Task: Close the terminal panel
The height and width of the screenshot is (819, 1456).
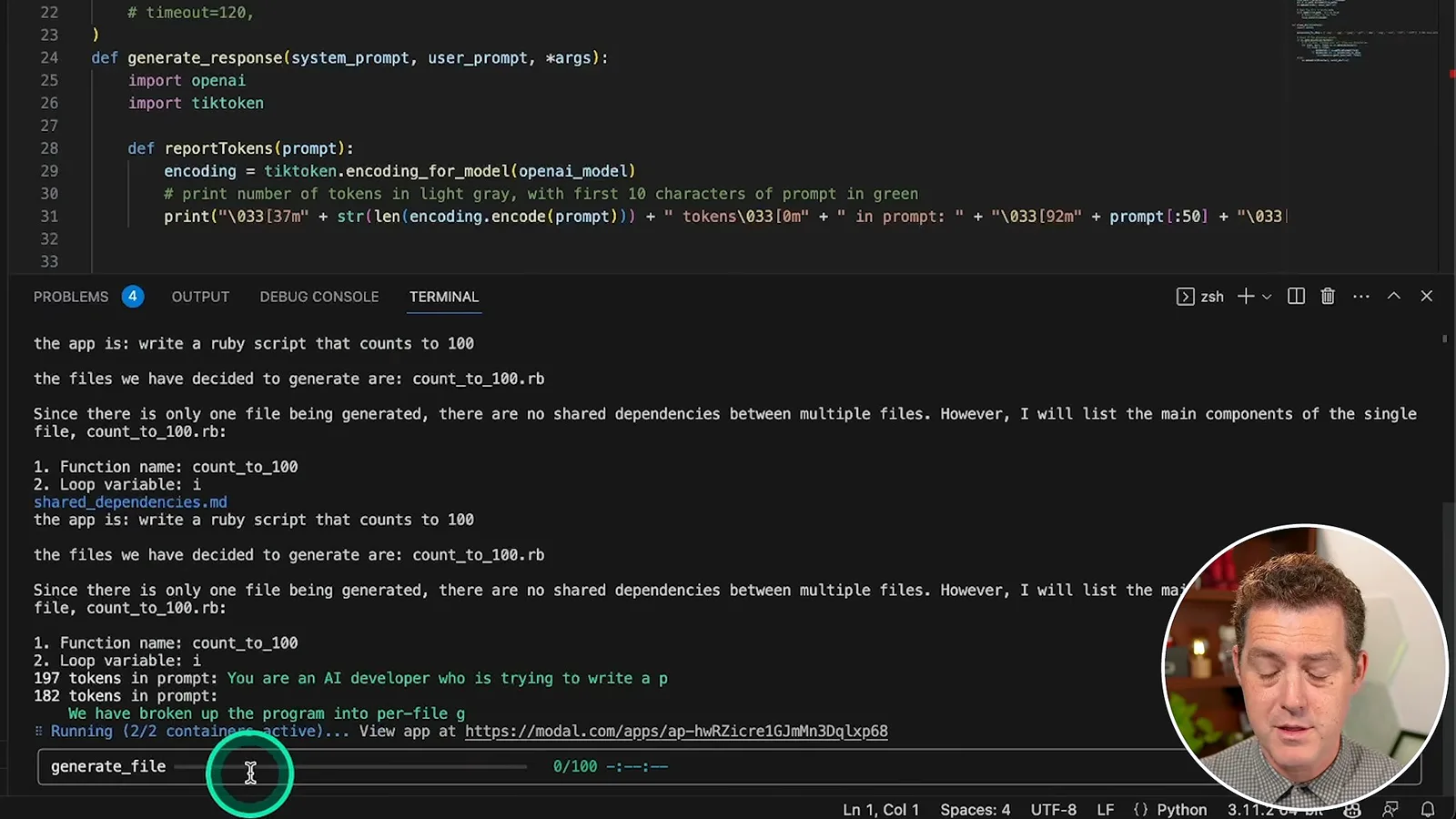Action: coord(1427,296)
